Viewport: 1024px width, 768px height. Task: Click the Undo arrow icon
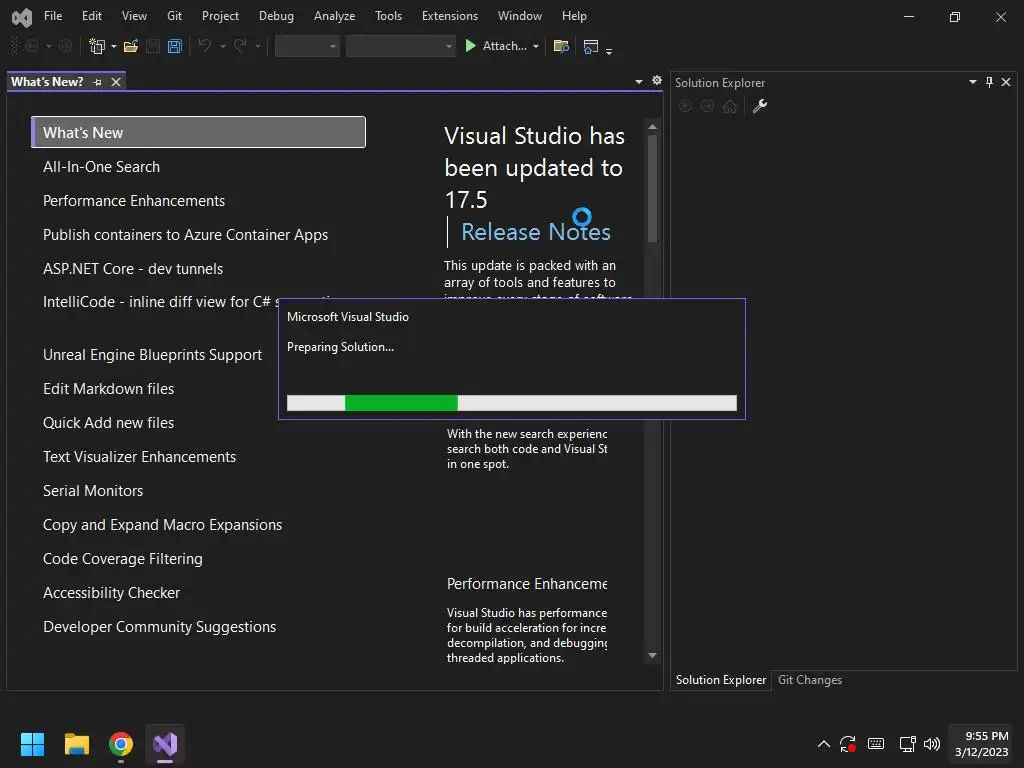(205, 46)
